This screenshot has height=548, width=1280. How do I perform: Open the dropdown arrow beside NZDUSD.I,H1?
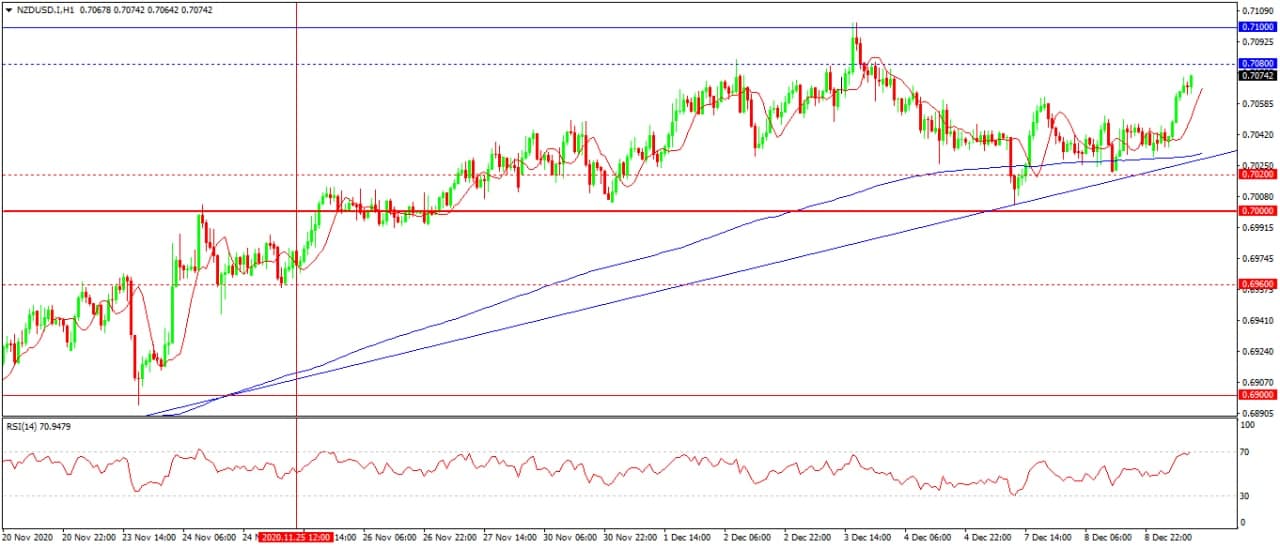[x=9, y=9]
